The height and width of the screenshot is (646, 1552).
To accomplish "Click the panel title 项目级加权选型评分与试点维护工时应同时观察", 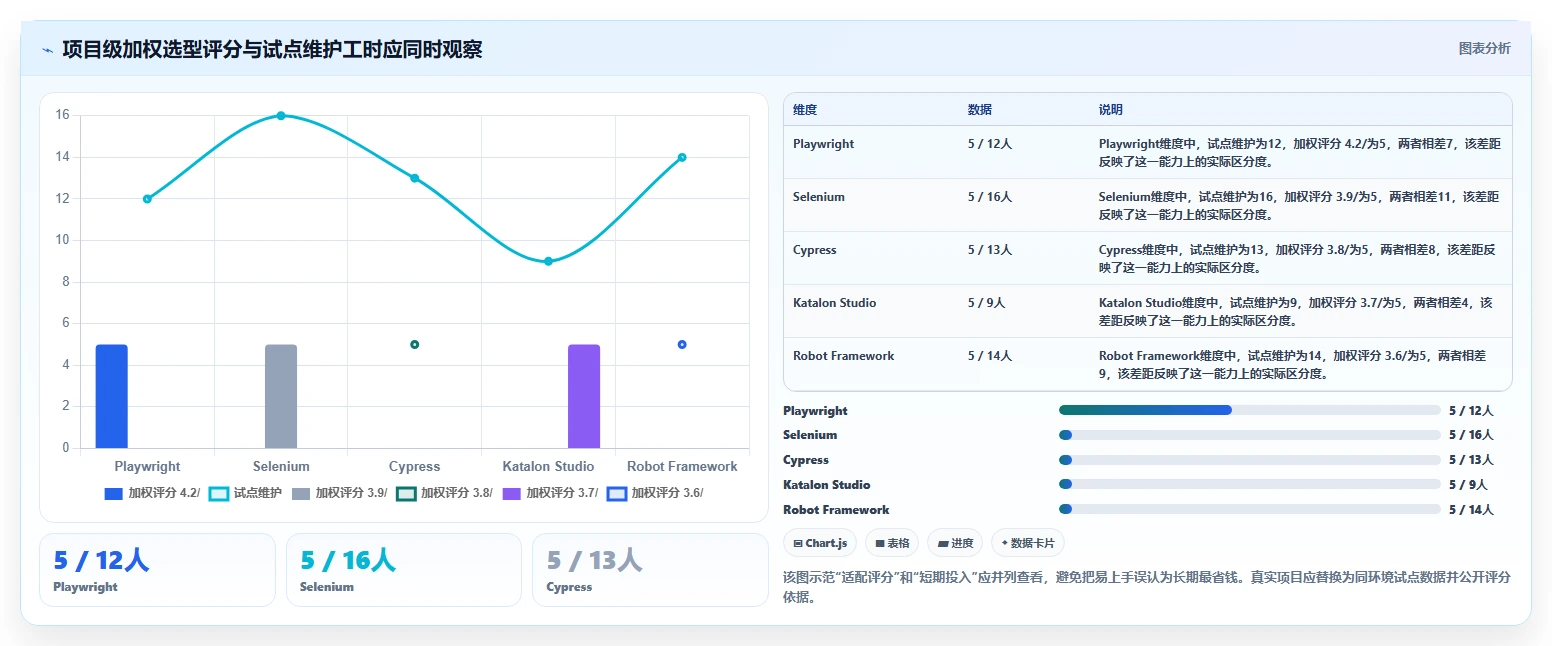I will pos(272,49).
